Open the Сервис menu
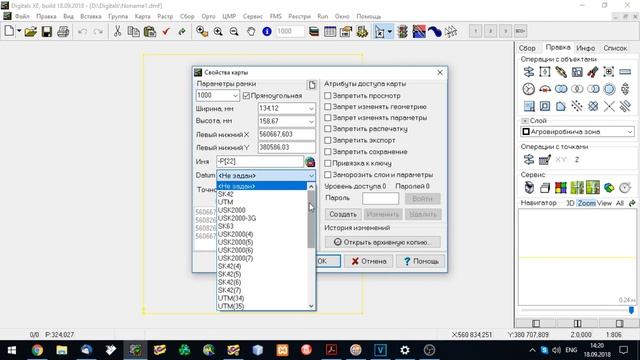The image size is (640, 360). [253, 16]
